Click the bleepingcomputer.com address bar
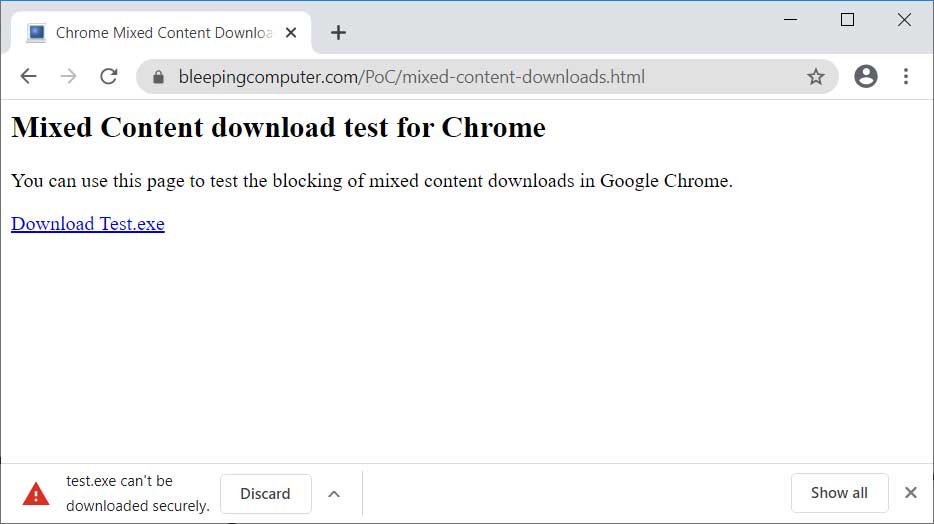934x524 pixels. pyautogui.click(x=450, y=77)
